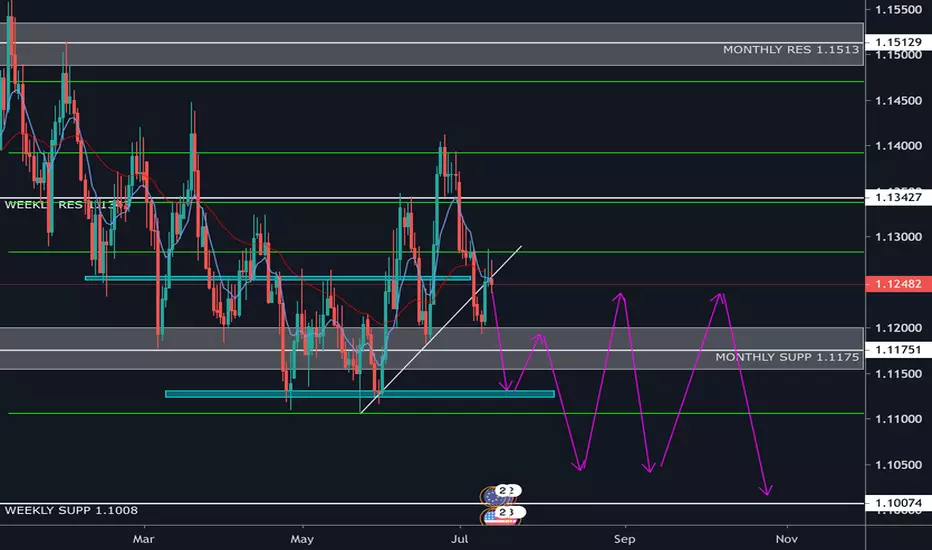This screenshot has width=932, height=550.
Task: Select the MONTHLY SUPP 1.1175 label
Action: [x=787, y=357]
